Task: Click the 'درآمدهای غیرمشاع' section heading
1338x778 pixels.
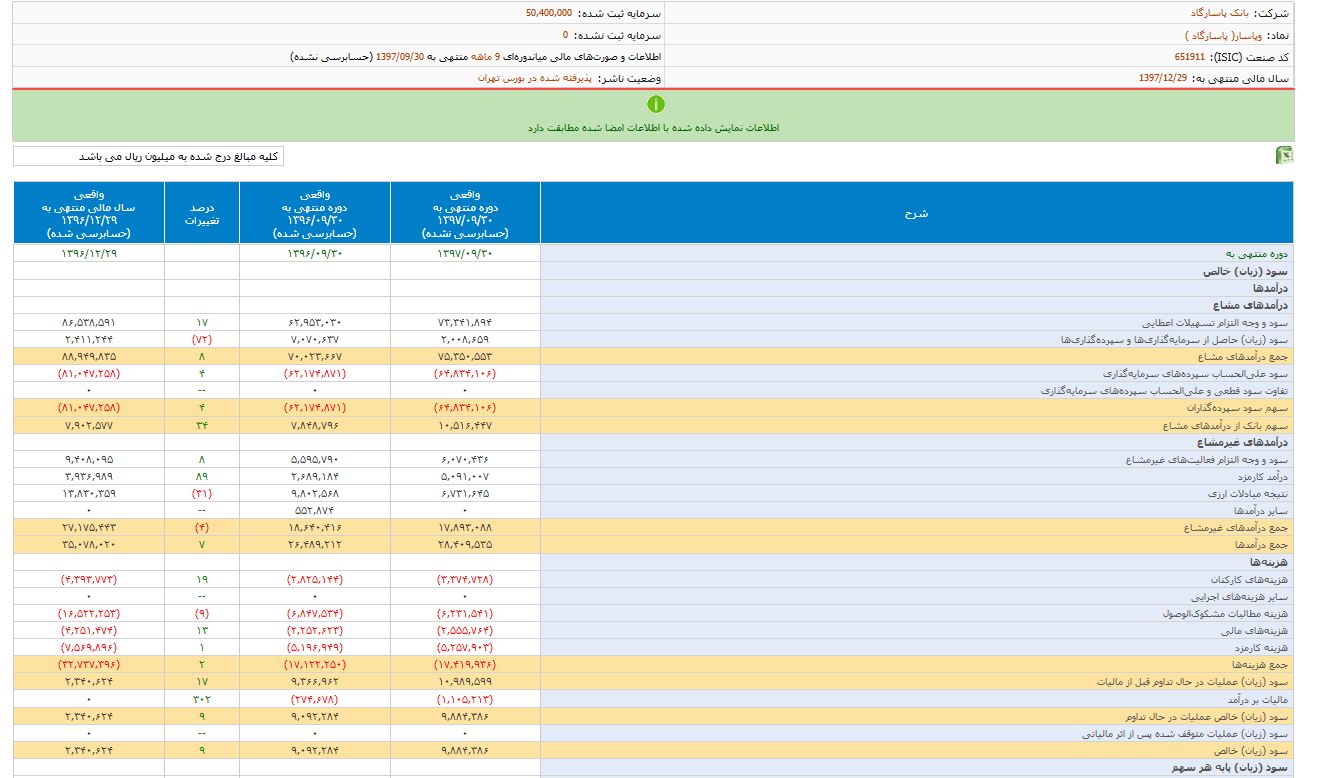Action: tap(1243, 442)
